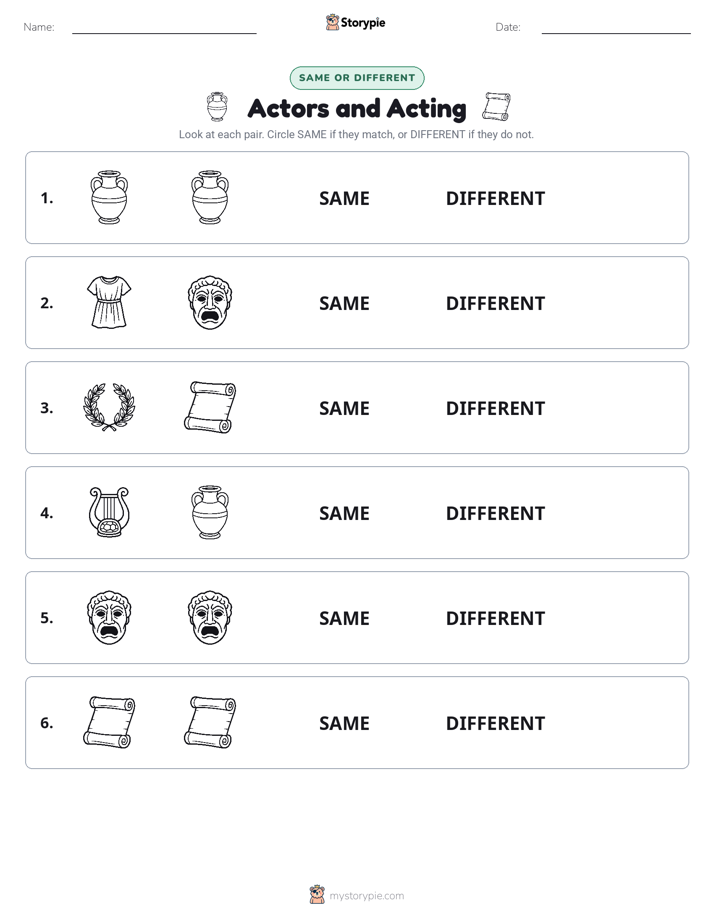Select SAME for pair 5
This screenshot has height=924, width=714.
(x=344, y=618)
